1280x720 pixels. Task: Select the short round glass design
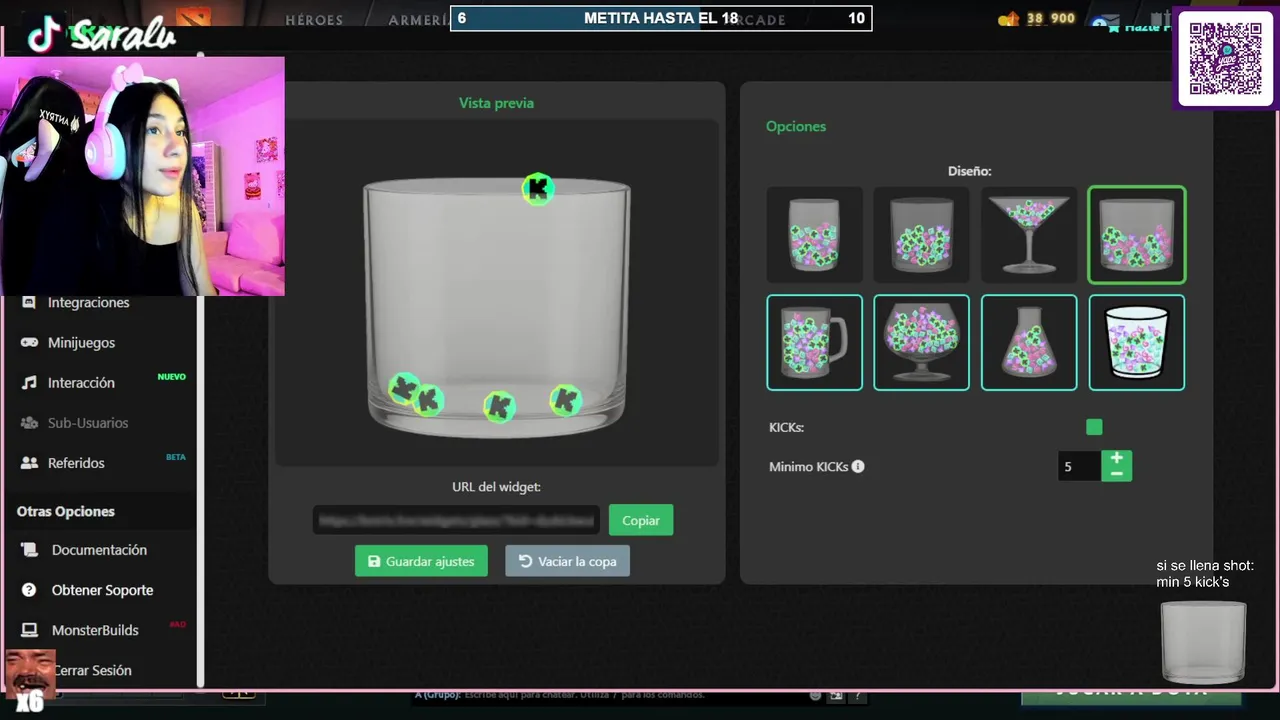click(922, 235)
